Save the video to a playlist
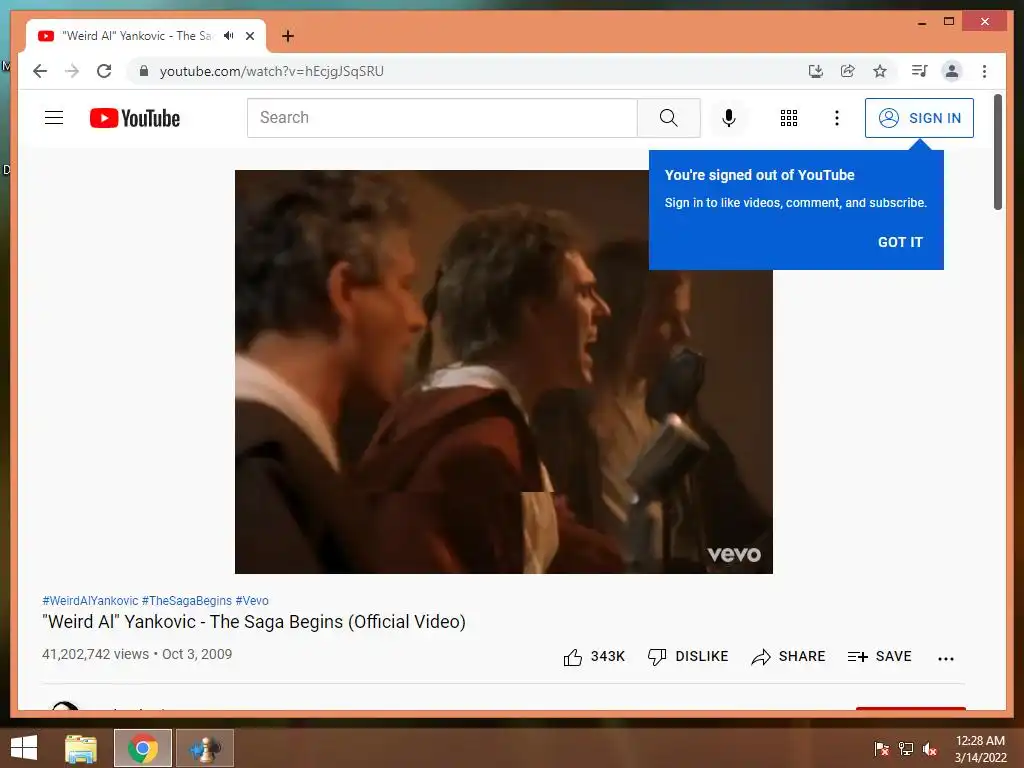The image size is (1024, 768). [x=879, y=656]
